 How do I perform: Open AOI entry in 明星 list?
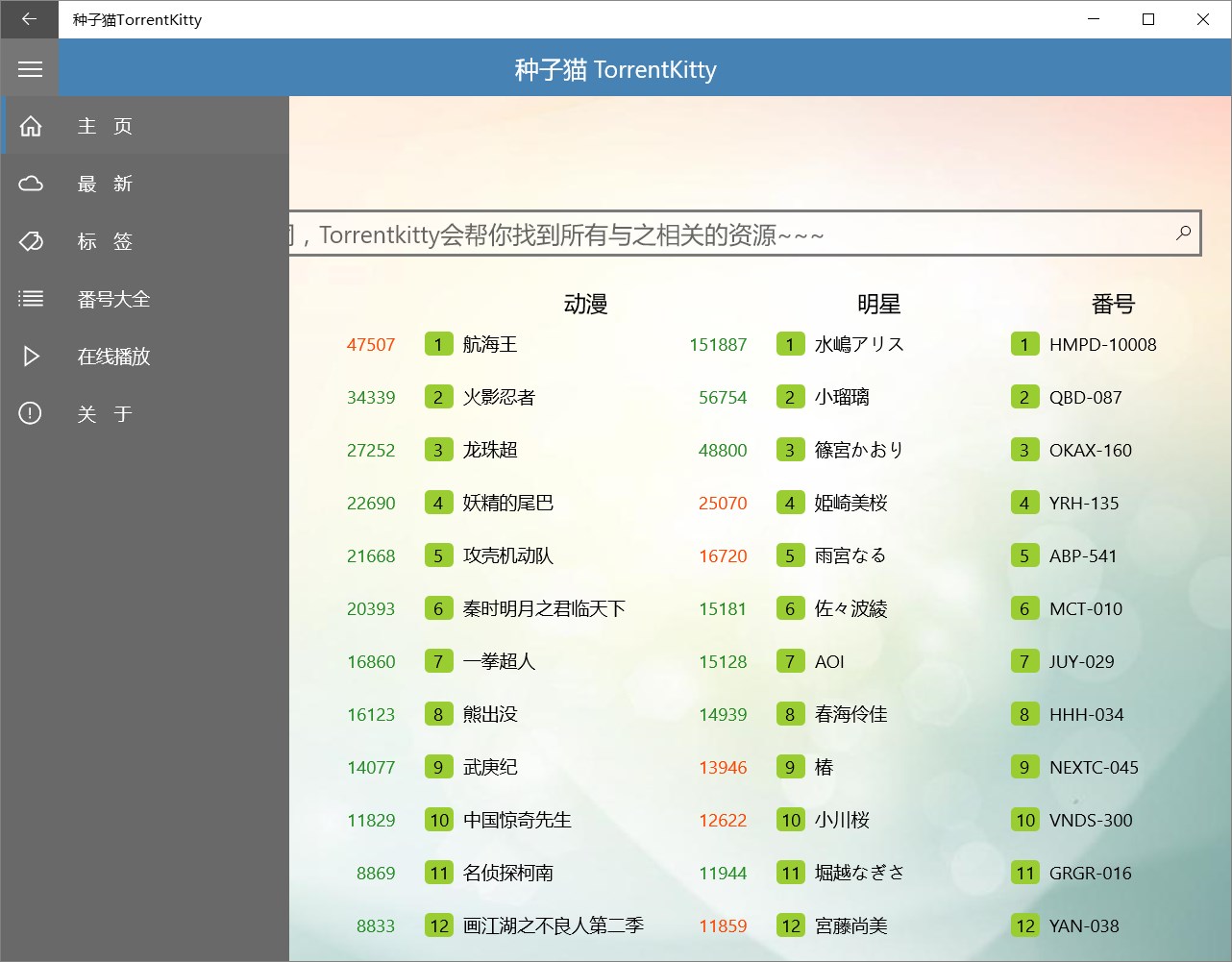[829, 662]
